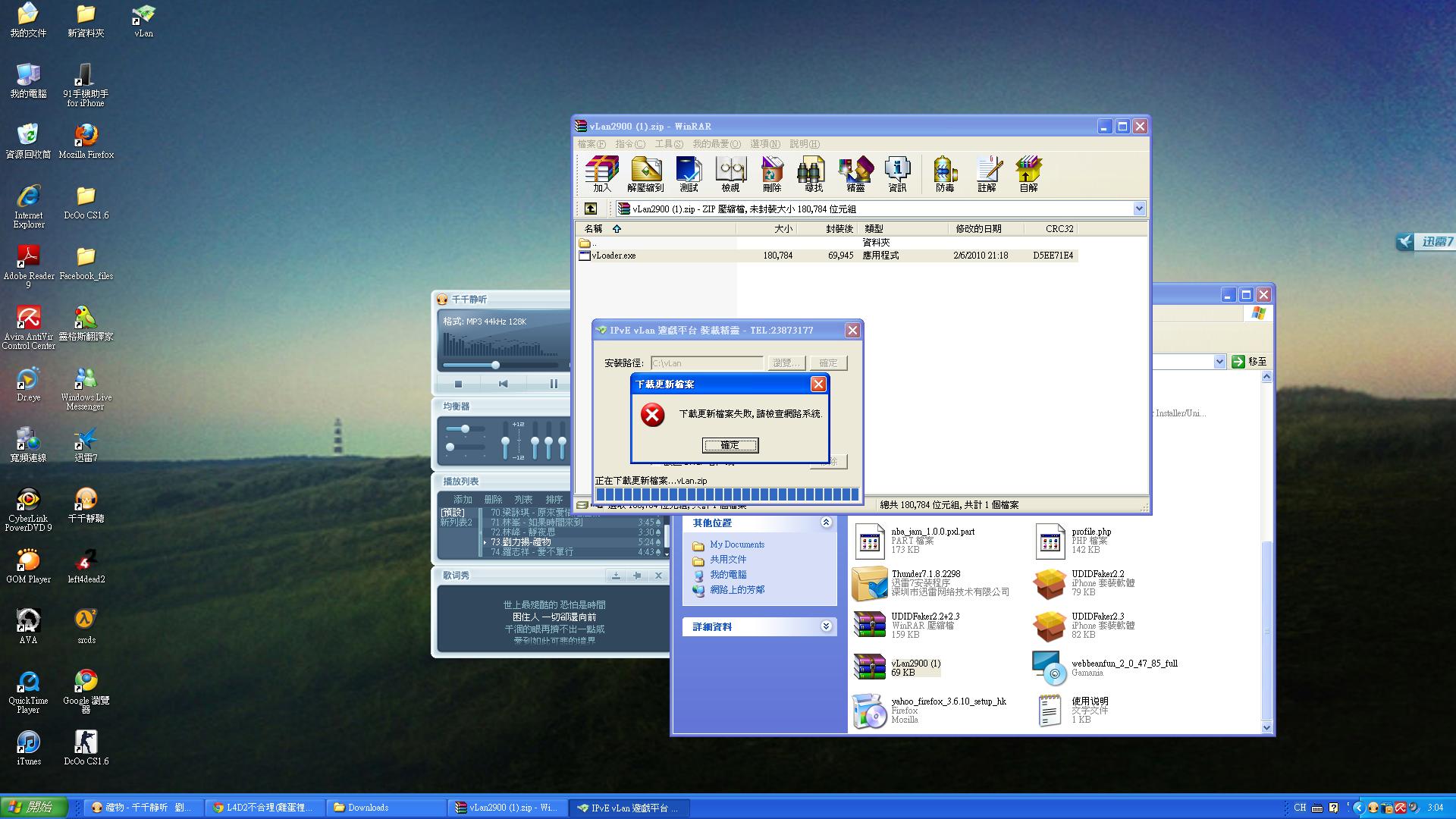Image resolution: width=1456 pixels, height=819 pixels.
Task: Expand the 詳細資料 panel
Action: point(826,626)
